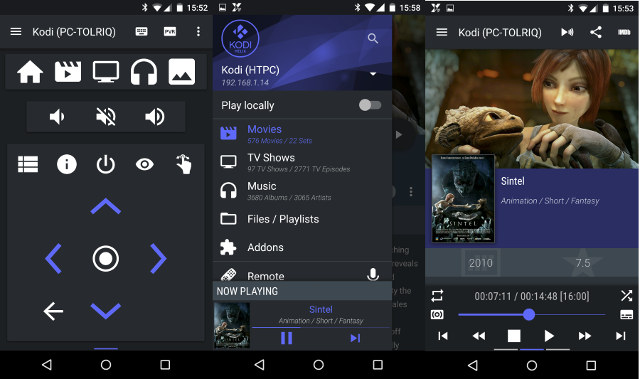This screenshot has width=640, height=379.
Task: Toggle shuffle playback icon
Action: (626, 295)
